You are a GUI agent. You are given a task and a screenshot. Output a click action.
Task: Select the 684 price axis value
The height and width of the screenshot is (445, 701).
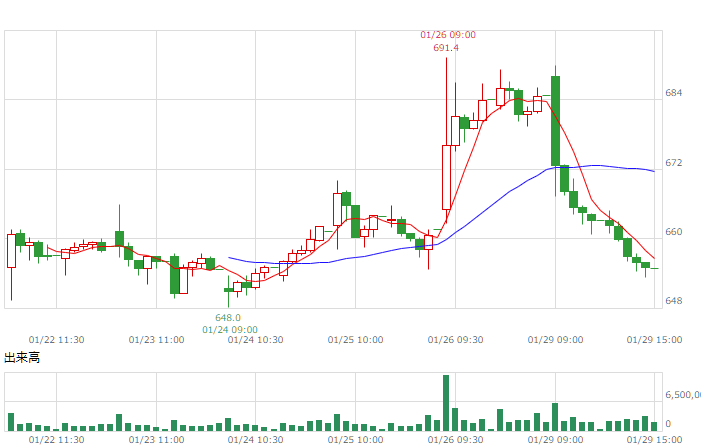(674, 93)
